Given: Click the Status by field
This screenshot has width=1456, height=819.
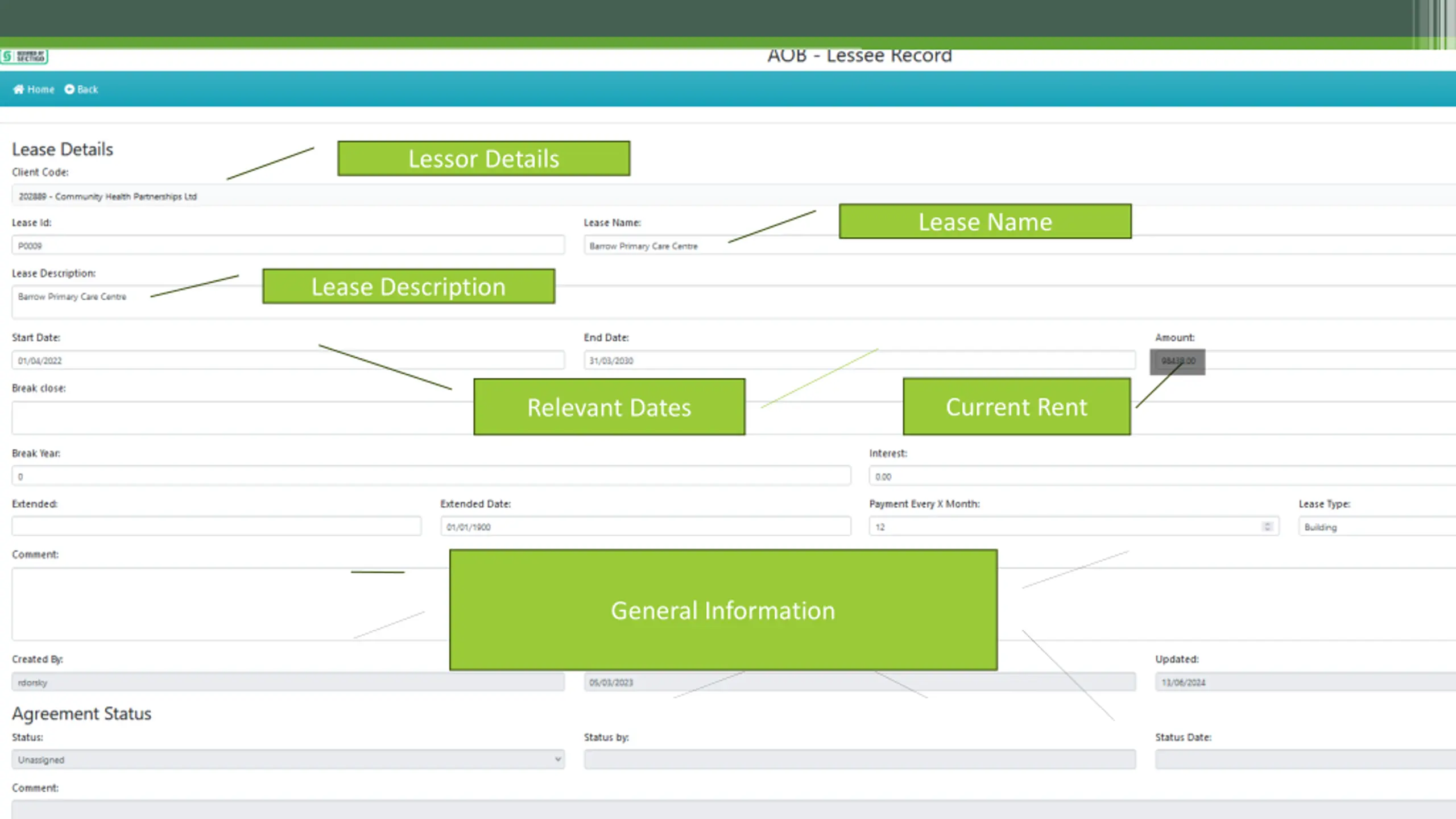Looking at the screenshot, I should [860, 759].
